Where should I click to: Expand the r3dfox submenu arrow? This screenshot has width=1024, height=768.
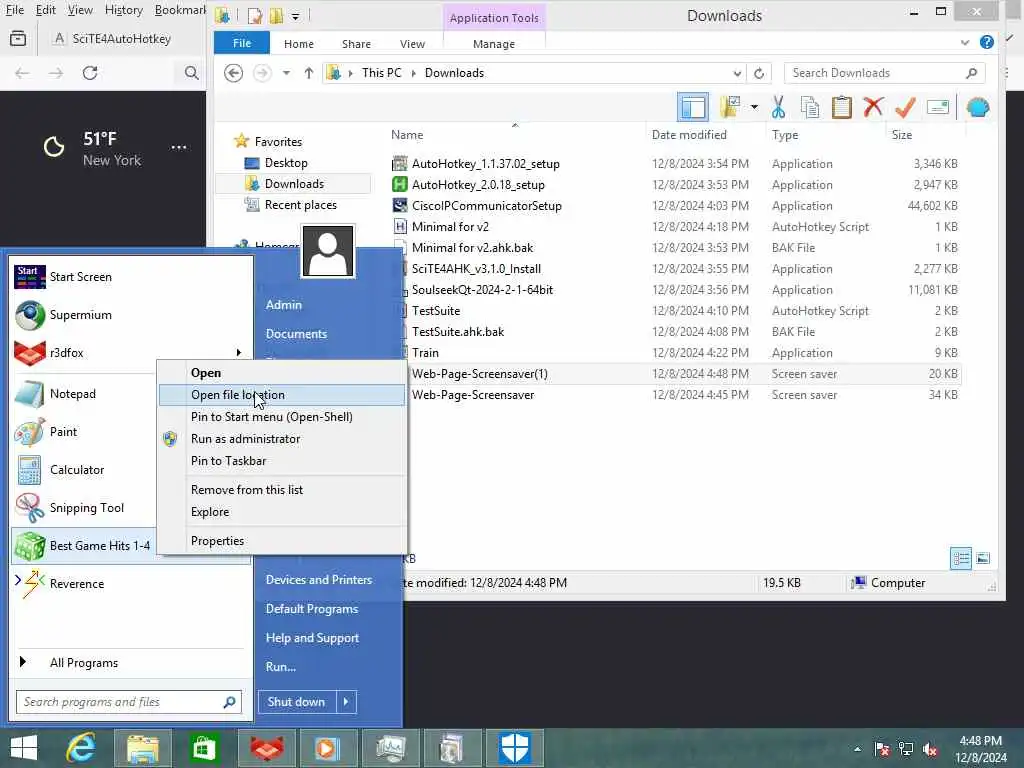coord(239,353)
